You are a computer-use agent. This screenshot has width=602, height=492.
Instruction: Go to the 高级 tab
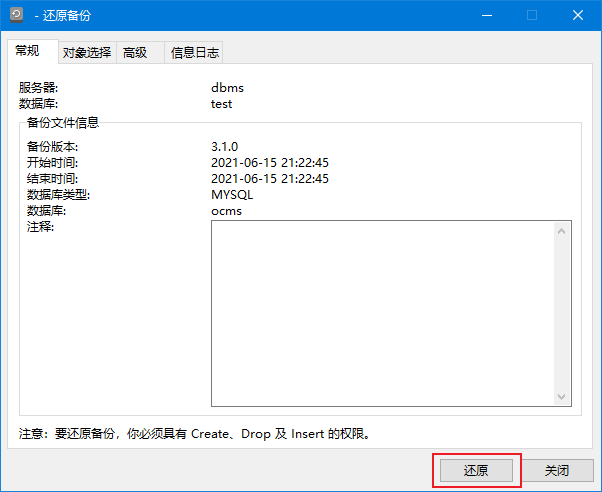135,53
